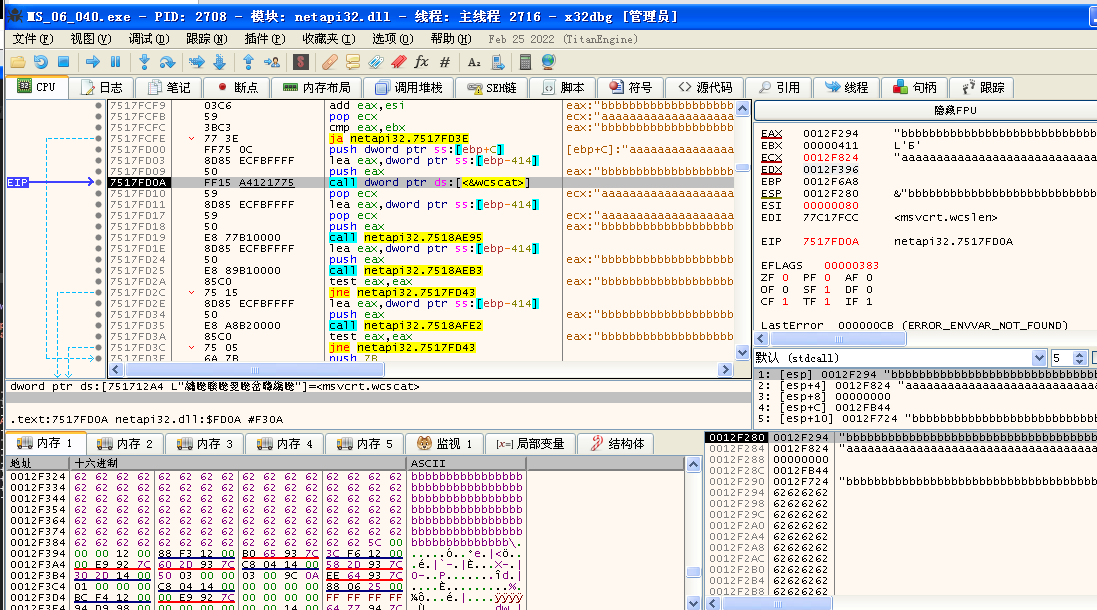Run the program with the arrow icon
The height and width of the screenshot is (610, 1097).
tap(93, 62)
